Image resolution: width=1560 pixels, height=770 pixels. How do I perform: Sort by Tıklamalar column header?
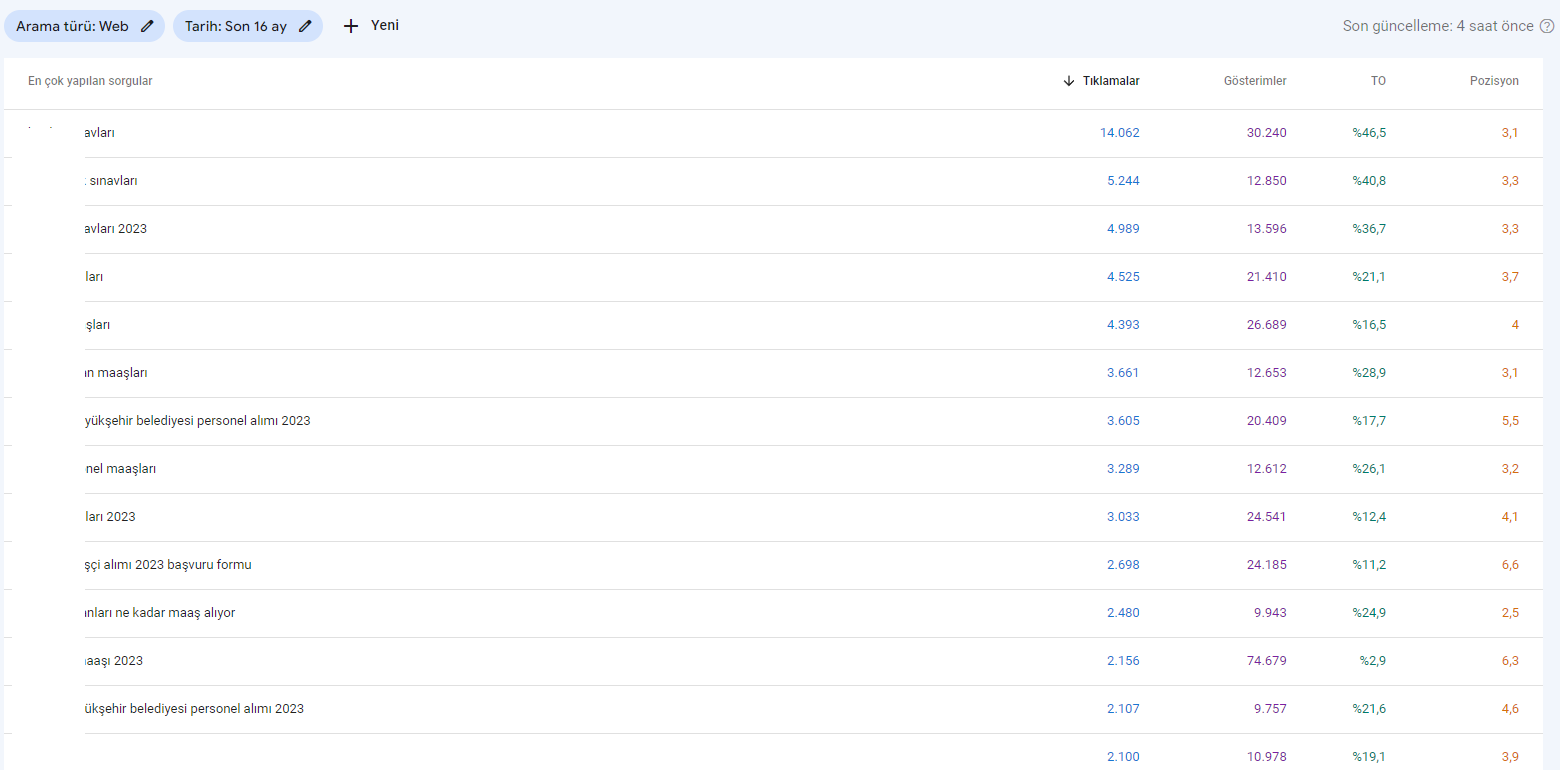click(x=1111, y=81)
